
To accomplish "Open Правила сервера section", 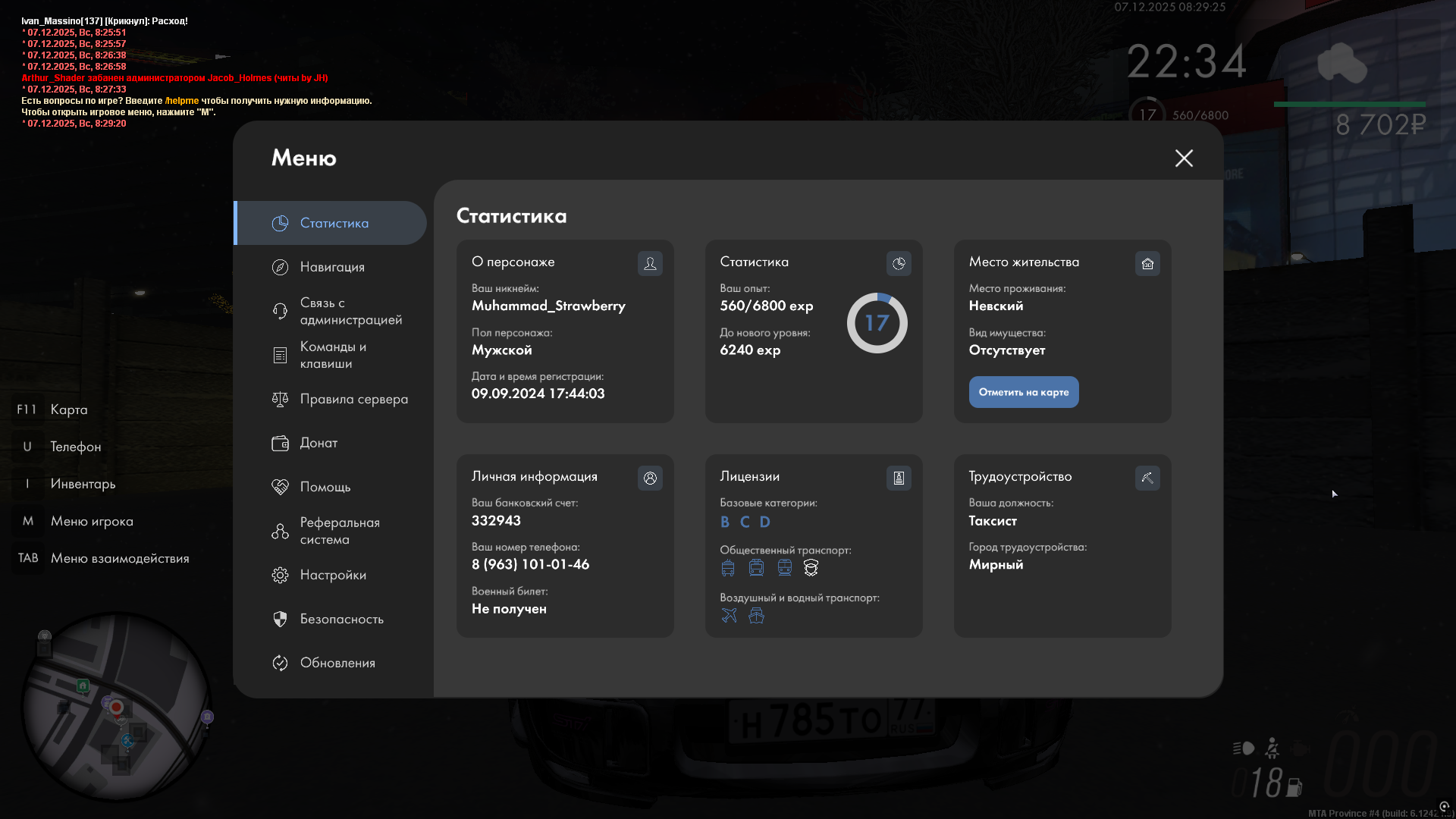I will (x=353, y=399).
